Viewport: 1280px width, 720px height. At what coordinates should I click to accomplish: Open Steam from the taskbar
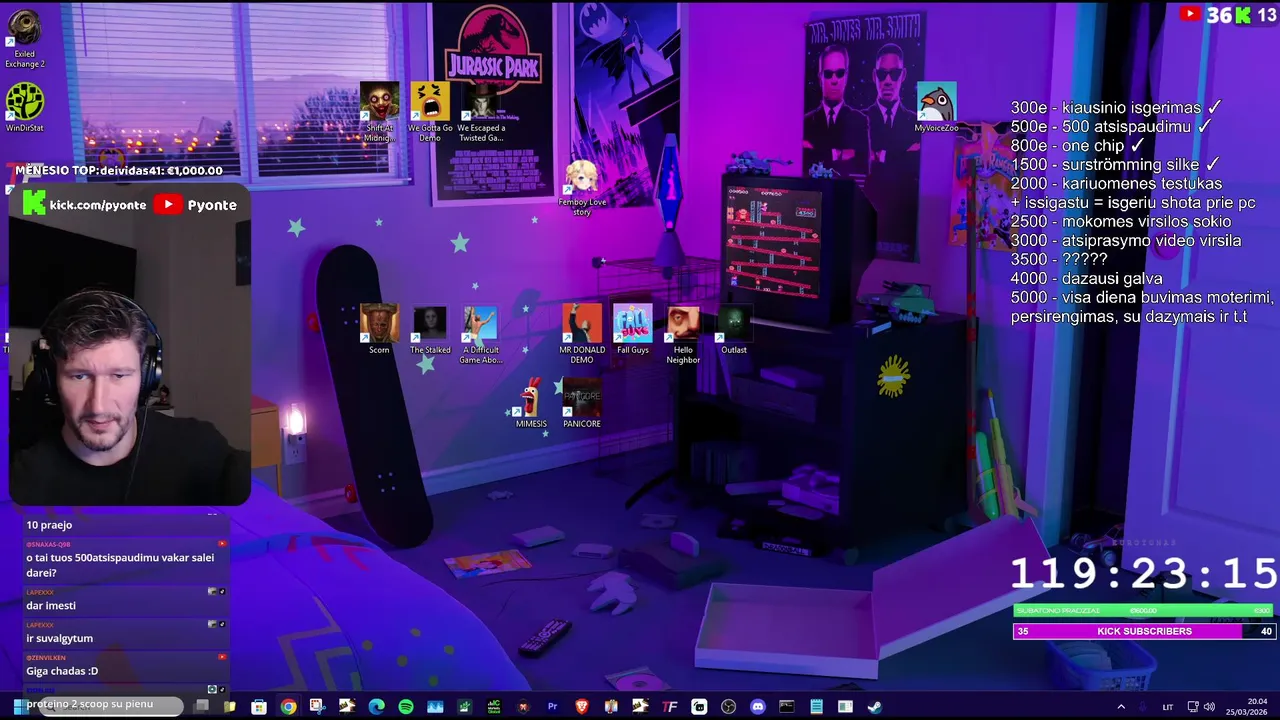coord(874,707)
